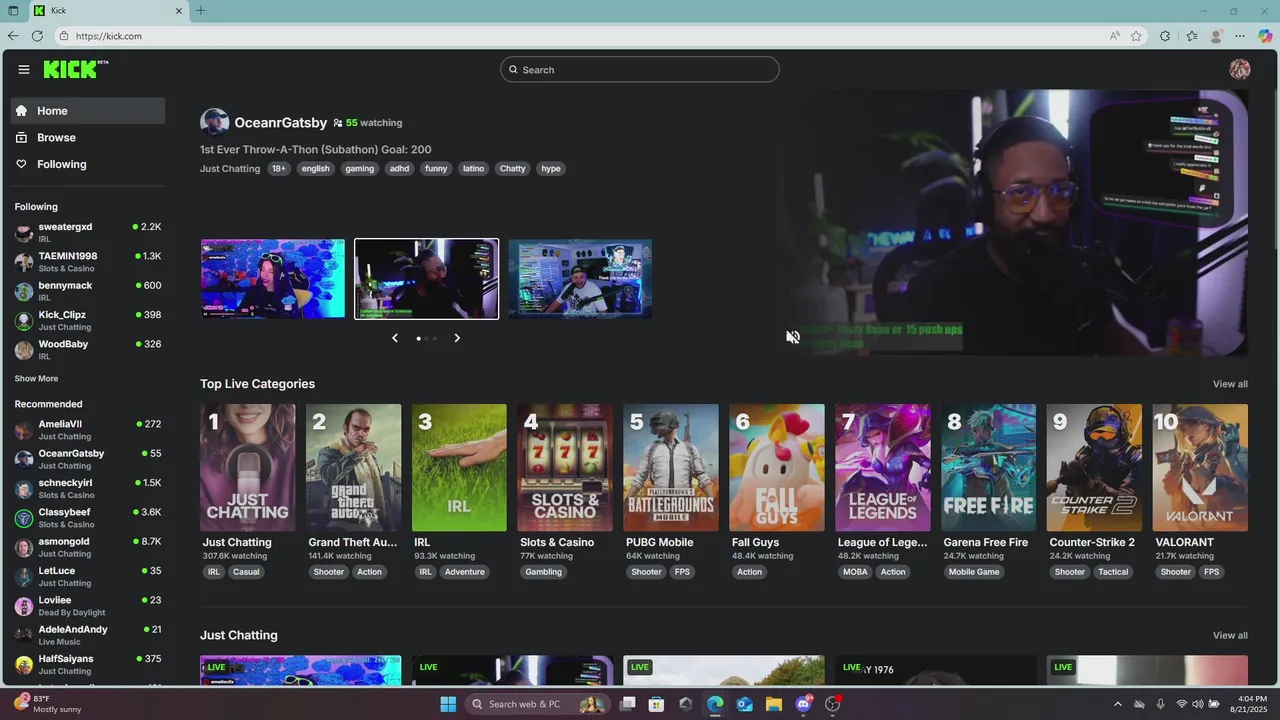
Task: Select the first featured stream thumbnail
Action: tap(273, 279)
